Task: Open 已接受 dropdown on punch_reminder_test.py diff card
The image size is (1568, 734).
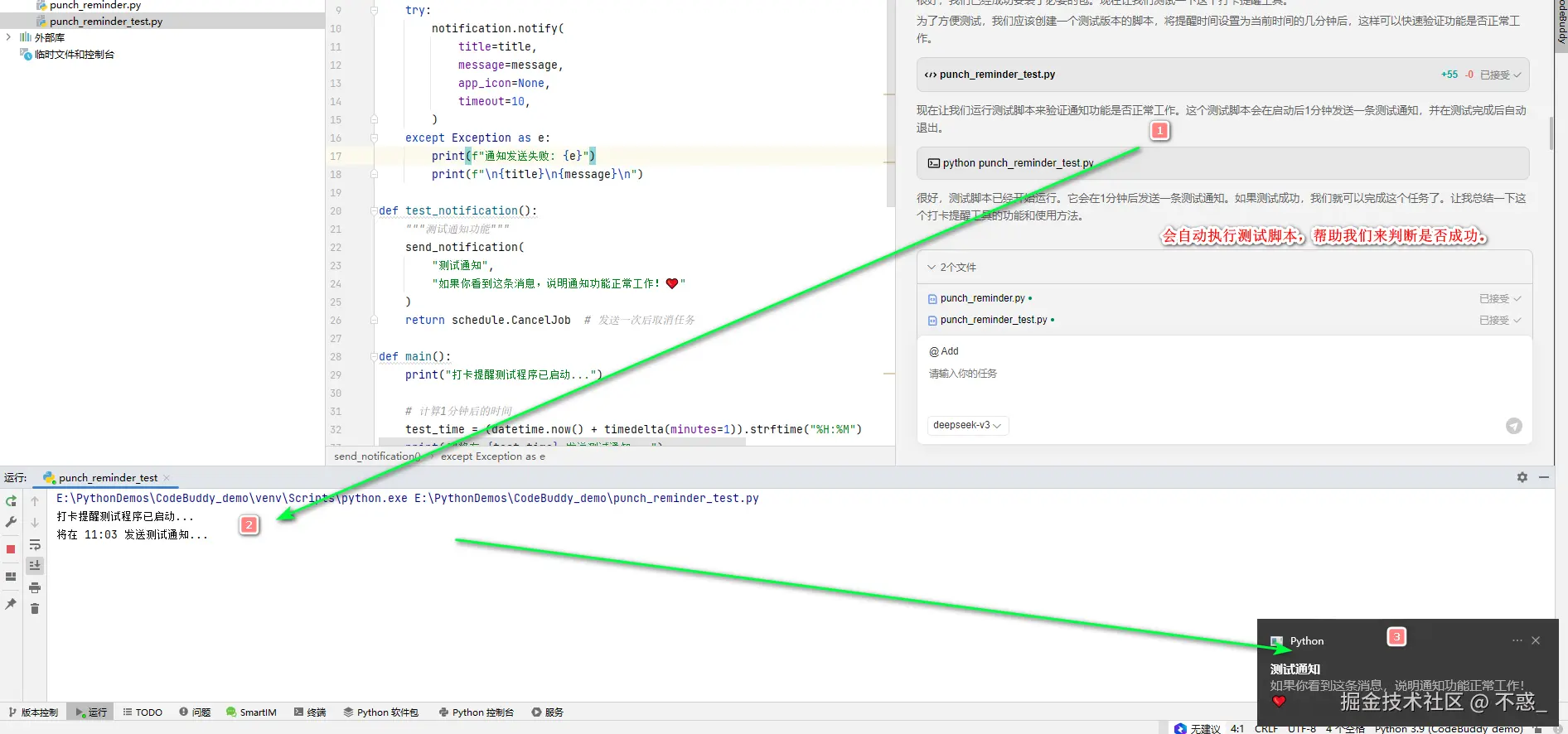Action: pyautogui.click(x=1501, y=75)
